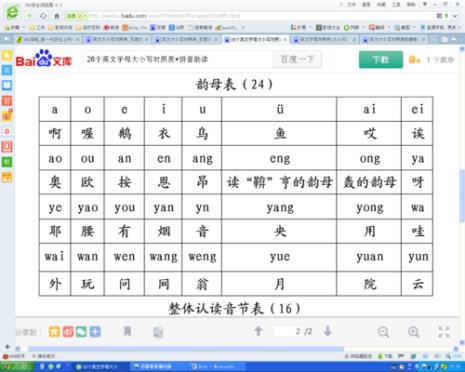
Task: Click the table cell 'ong'
Action: pyautogui.click(x=369, y=158)
